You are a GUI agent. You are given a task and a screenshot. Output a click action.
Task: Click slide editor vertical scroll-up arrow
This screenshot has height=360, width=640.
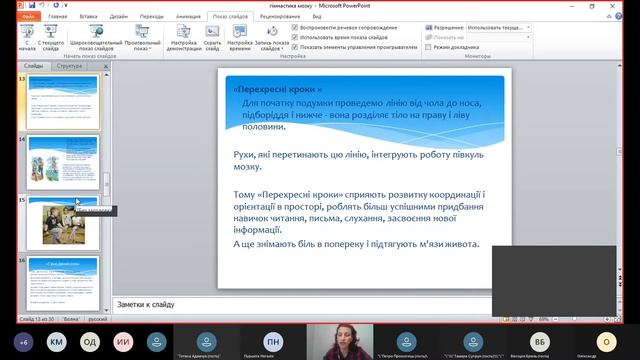(619, 65)
